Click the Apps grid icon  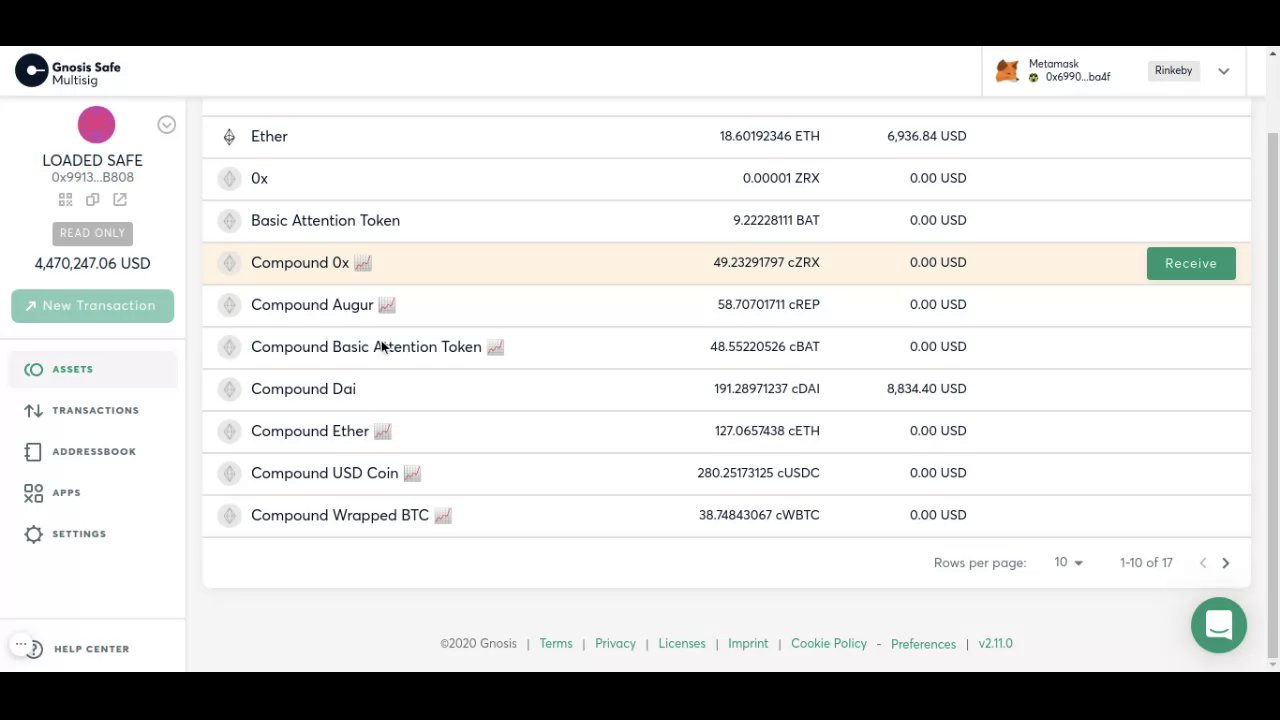coord(33,493)
